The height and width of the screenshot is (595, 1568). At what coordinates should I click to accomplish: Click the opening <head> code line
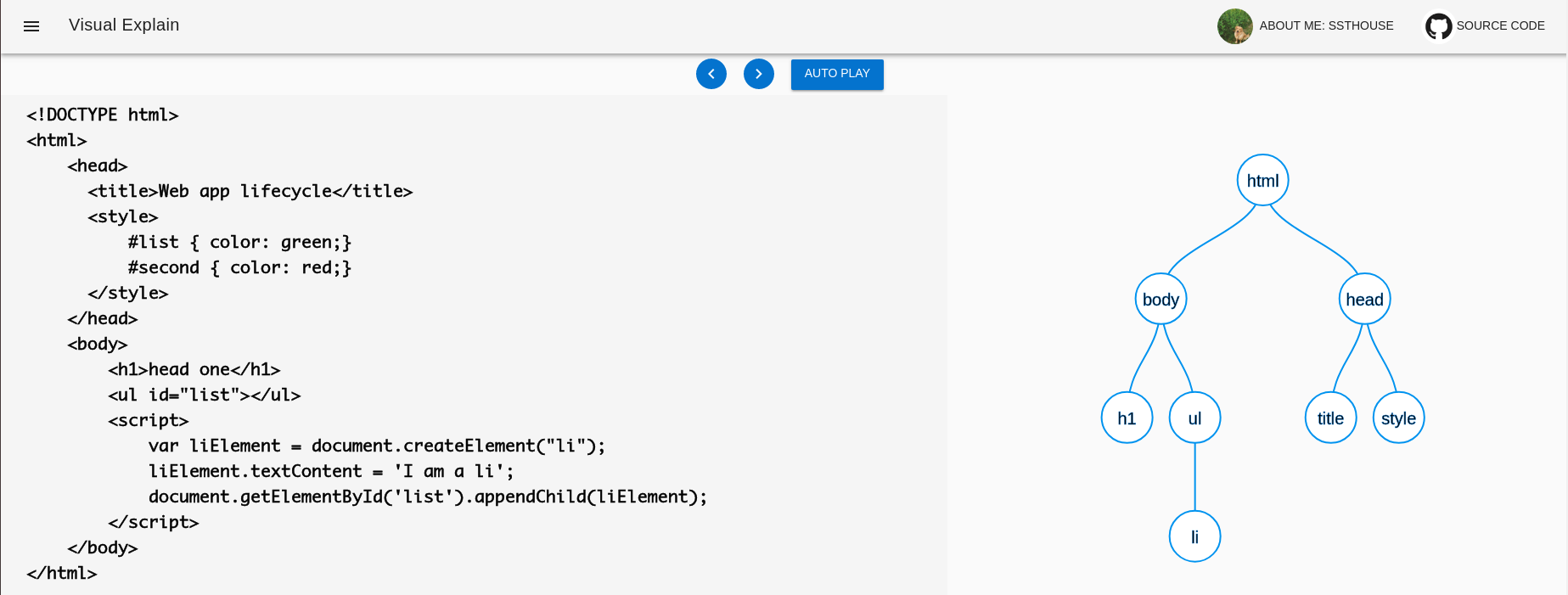tap(98, 166)
